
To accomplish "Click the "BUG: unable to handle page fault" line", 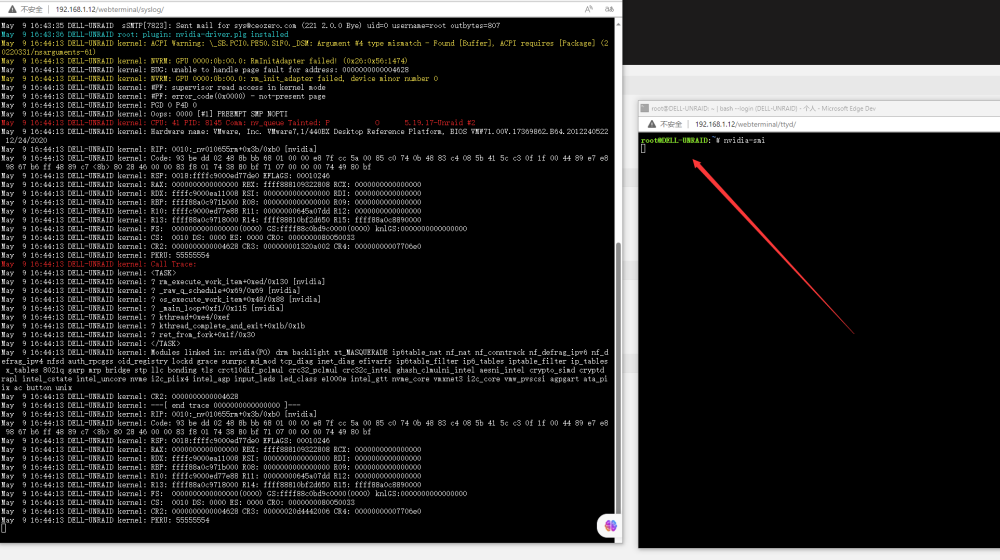I will (205, 70).
